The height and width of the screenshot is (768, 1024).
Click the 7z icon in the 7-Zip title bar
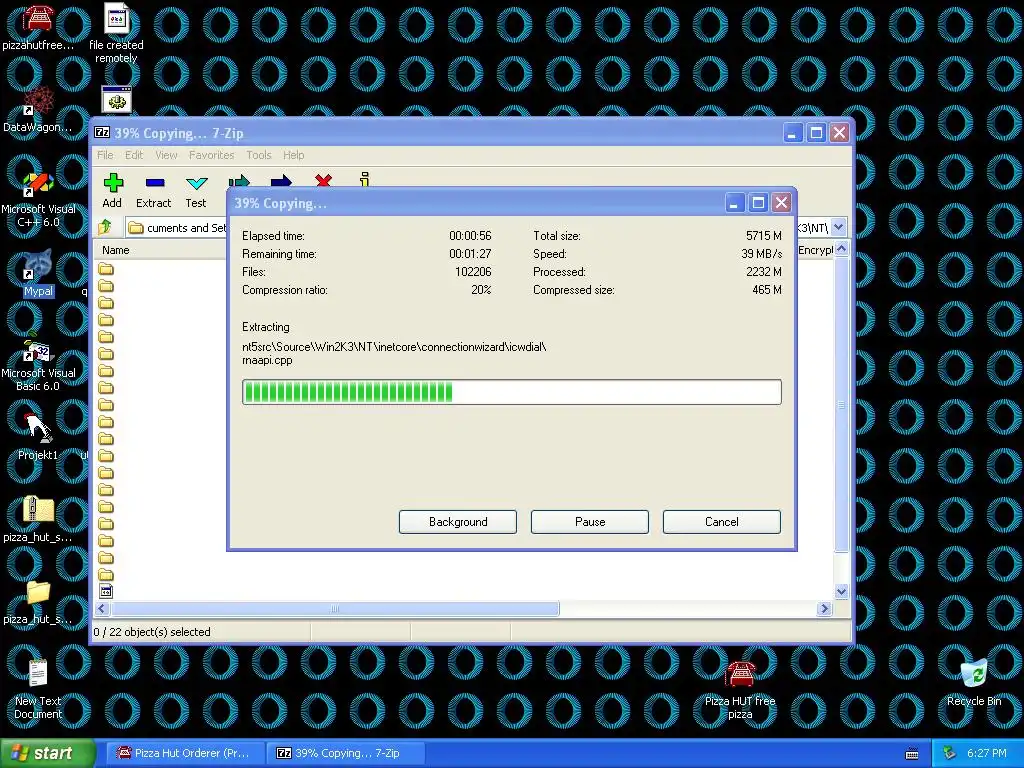[x=102, y=133]
